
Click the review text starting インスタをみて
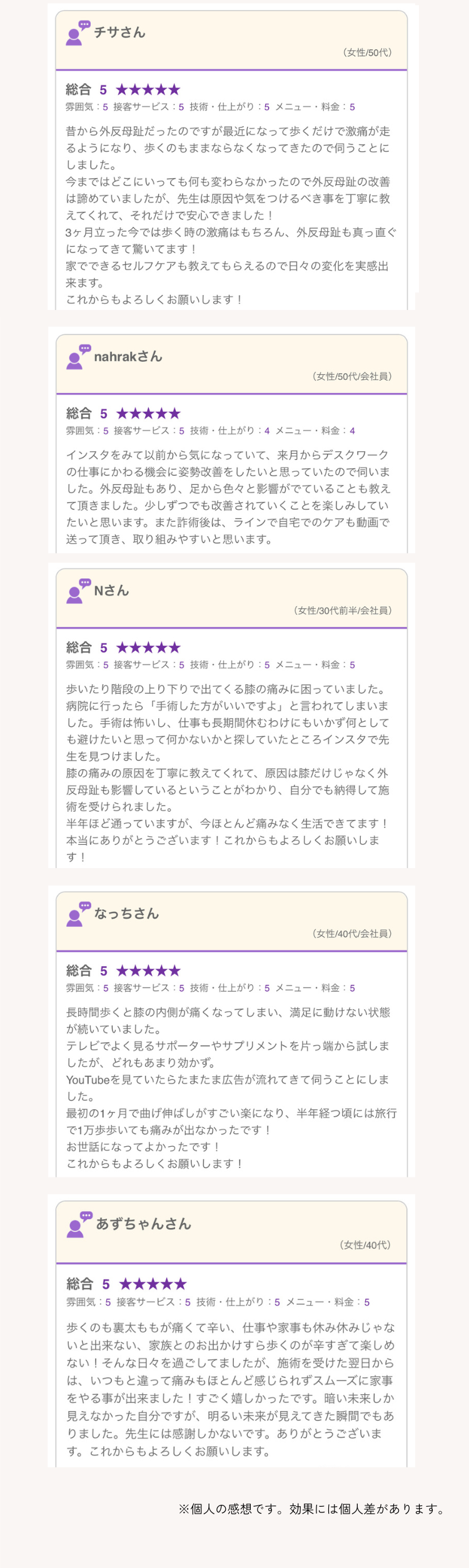(x=229, y=497)
